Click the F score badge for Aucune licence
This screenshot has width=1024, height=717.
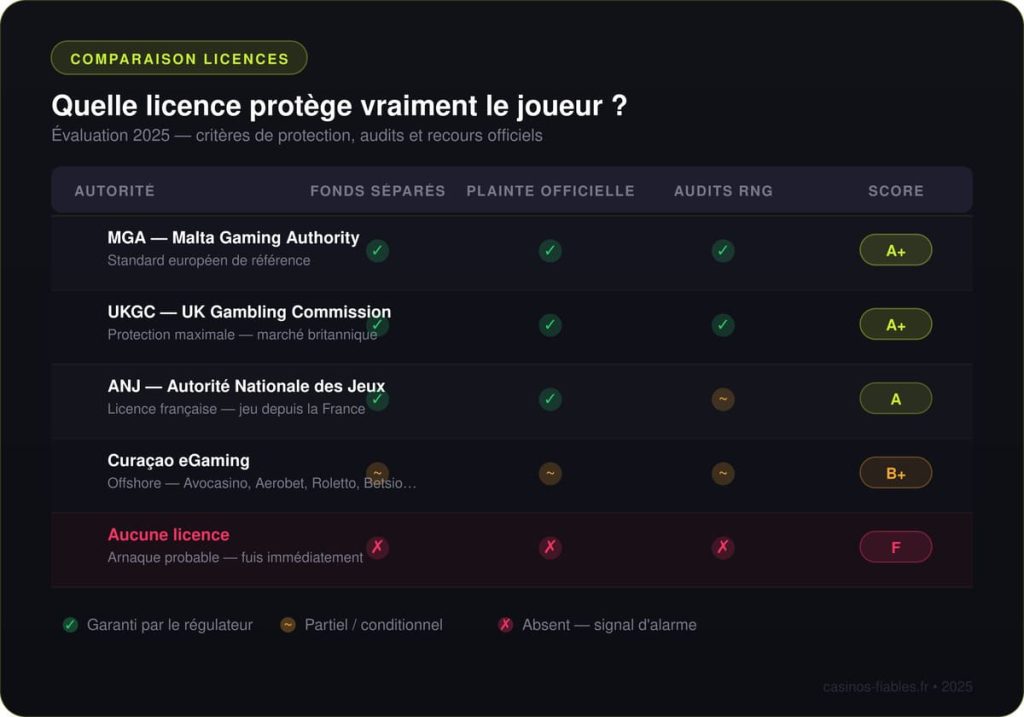tap(895, 547)
